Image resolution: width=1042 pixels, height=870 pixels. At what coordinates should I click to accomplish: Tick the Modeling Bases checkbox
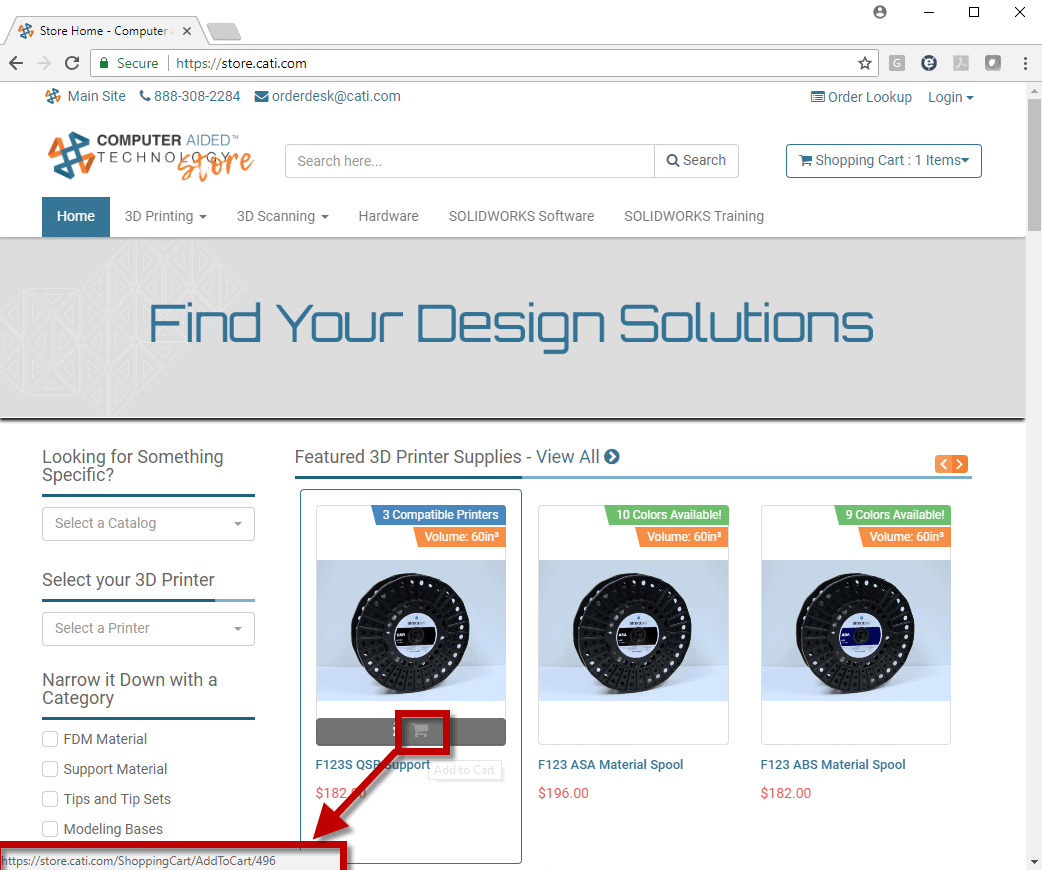tap(50, 829)
